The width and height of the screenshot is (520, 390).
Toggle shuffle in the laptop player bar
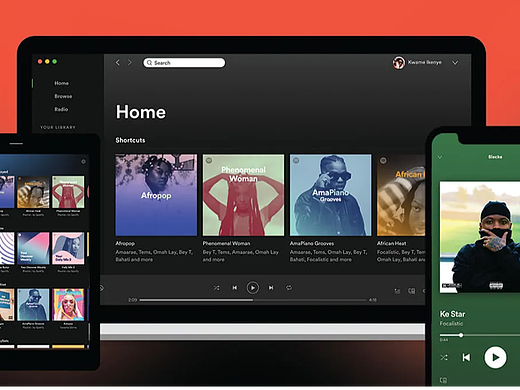(x=216, y=288)
